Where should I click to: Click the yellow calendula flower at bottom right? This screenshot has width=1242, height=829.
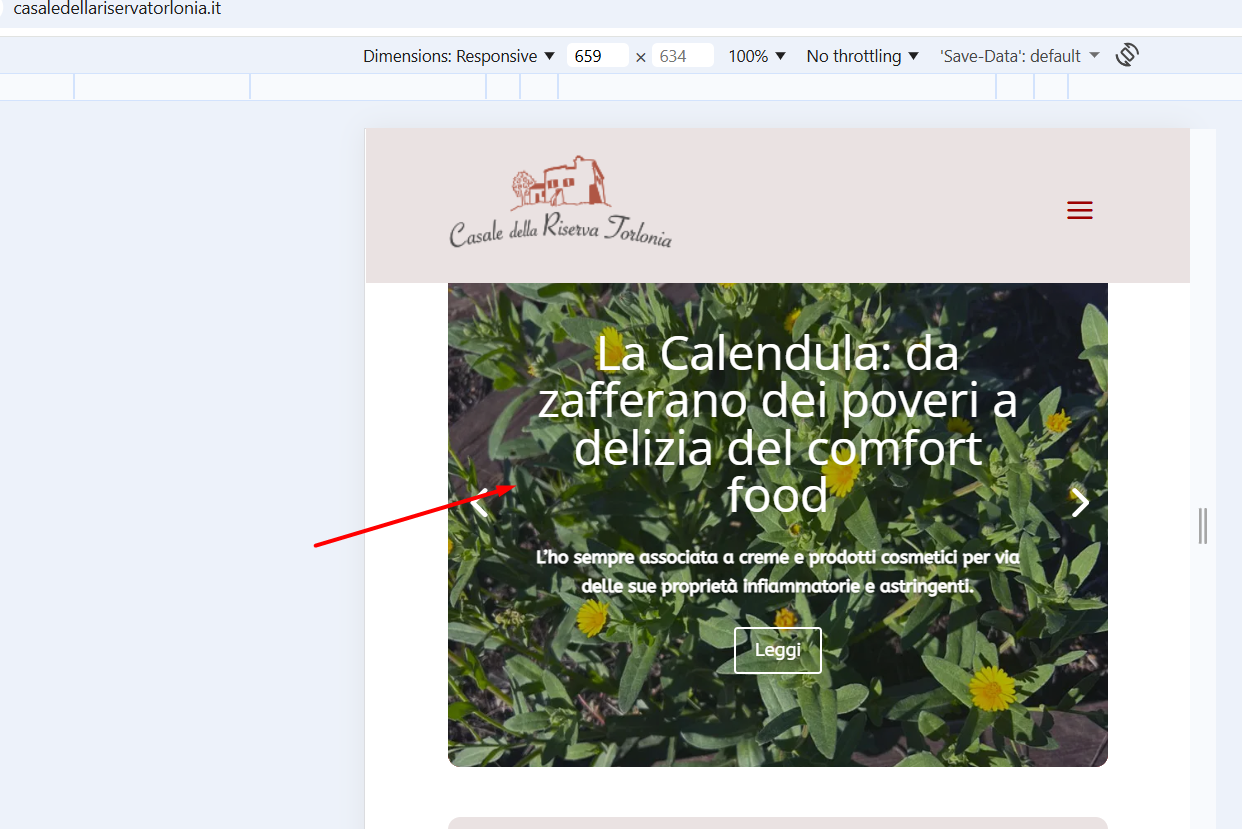(x=991, y=687)
